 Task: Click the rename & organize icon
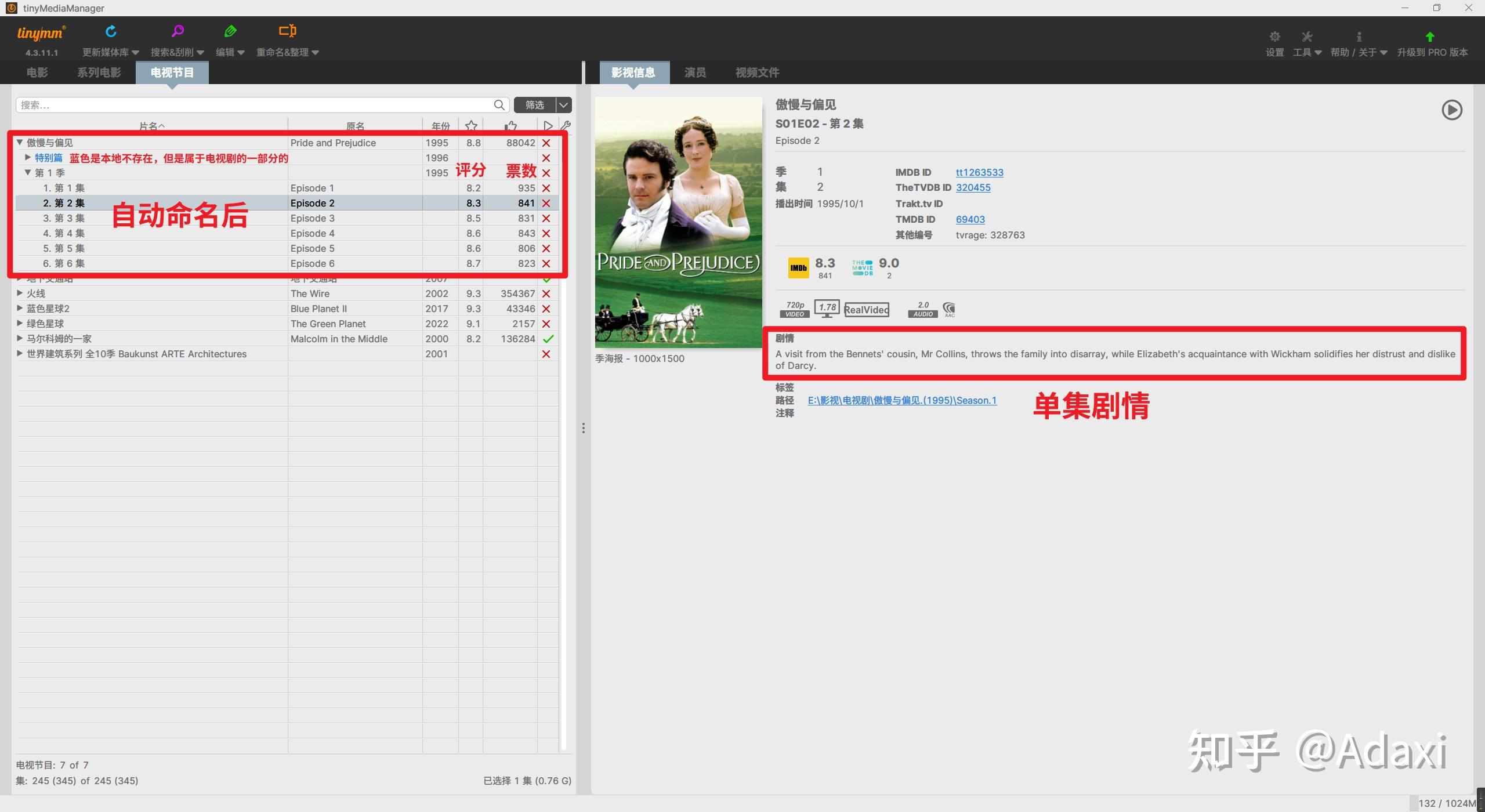(287, 31)
